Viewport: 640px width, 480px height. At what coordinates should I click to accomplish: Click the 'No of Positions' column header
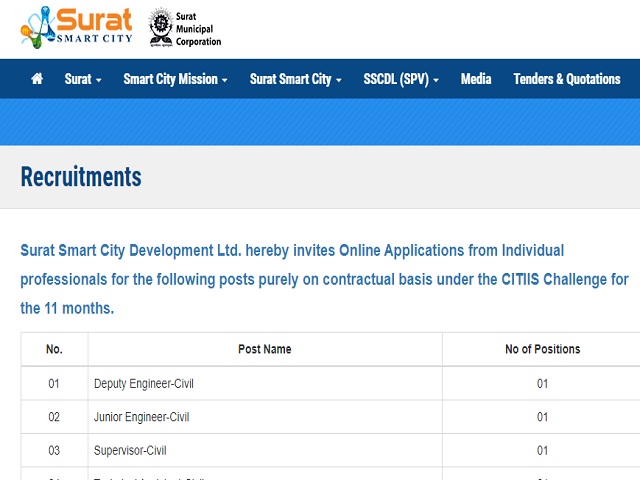pyautogui.click(x=542, y=349)
